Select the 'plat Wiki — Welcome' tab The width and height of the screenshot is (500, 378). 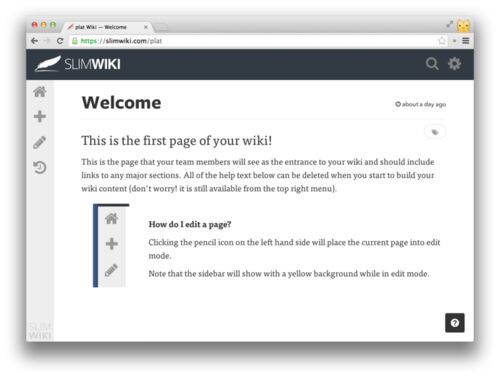click(107, 27)
